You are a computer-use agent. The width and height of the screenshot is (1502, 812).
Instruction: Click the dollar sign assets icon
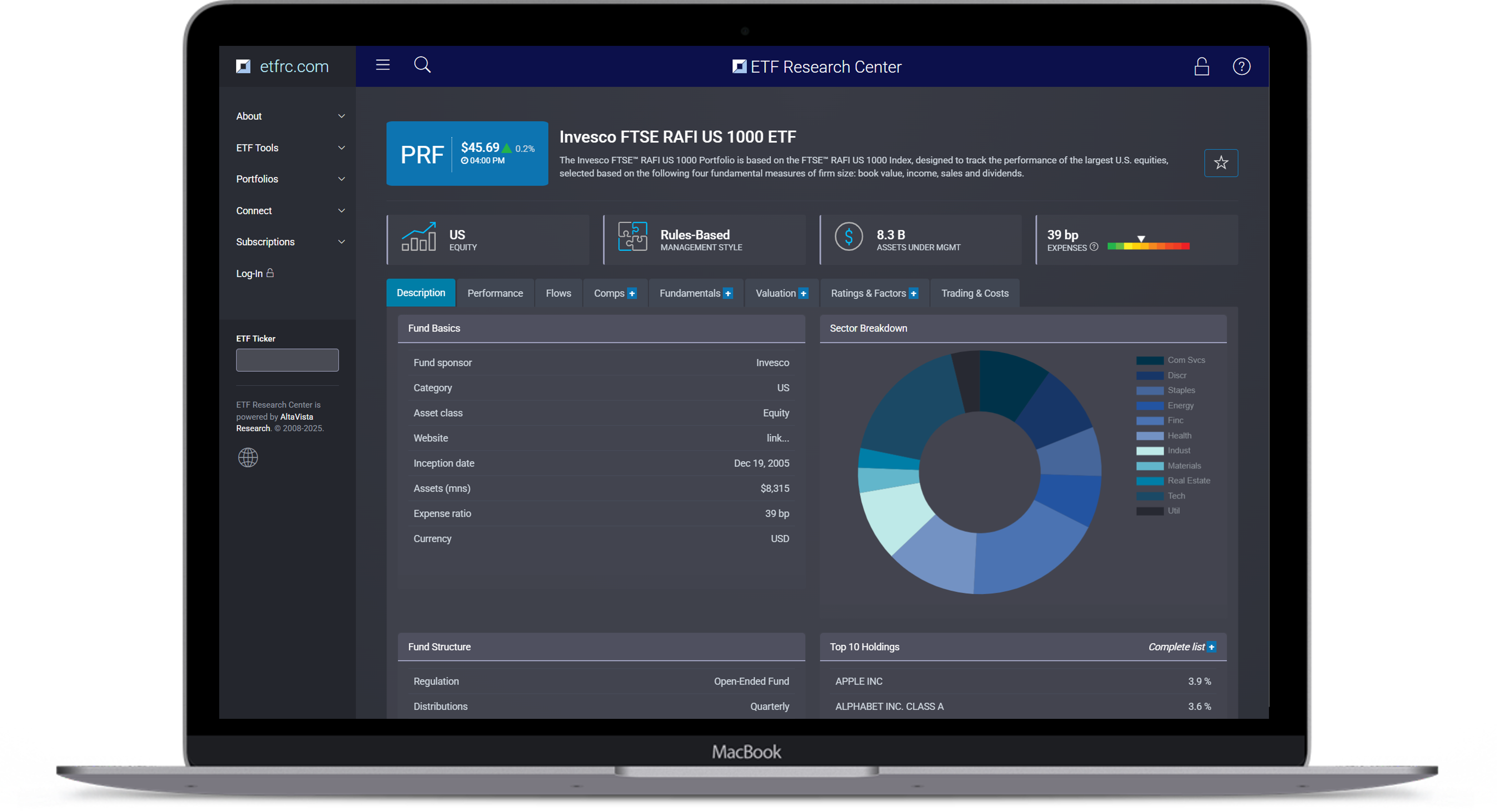point(848,237)
